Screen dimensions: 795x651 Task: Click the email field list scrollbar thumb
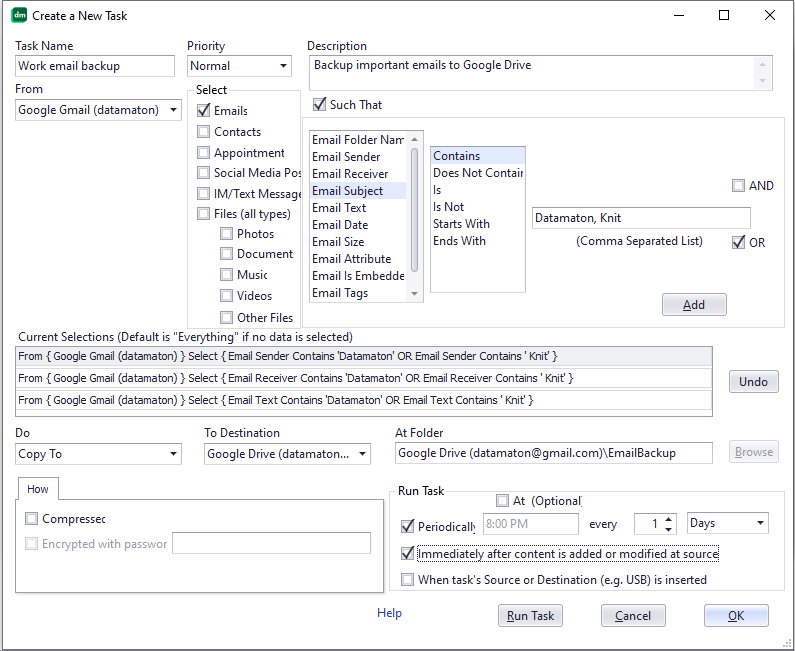pos(415,210)
